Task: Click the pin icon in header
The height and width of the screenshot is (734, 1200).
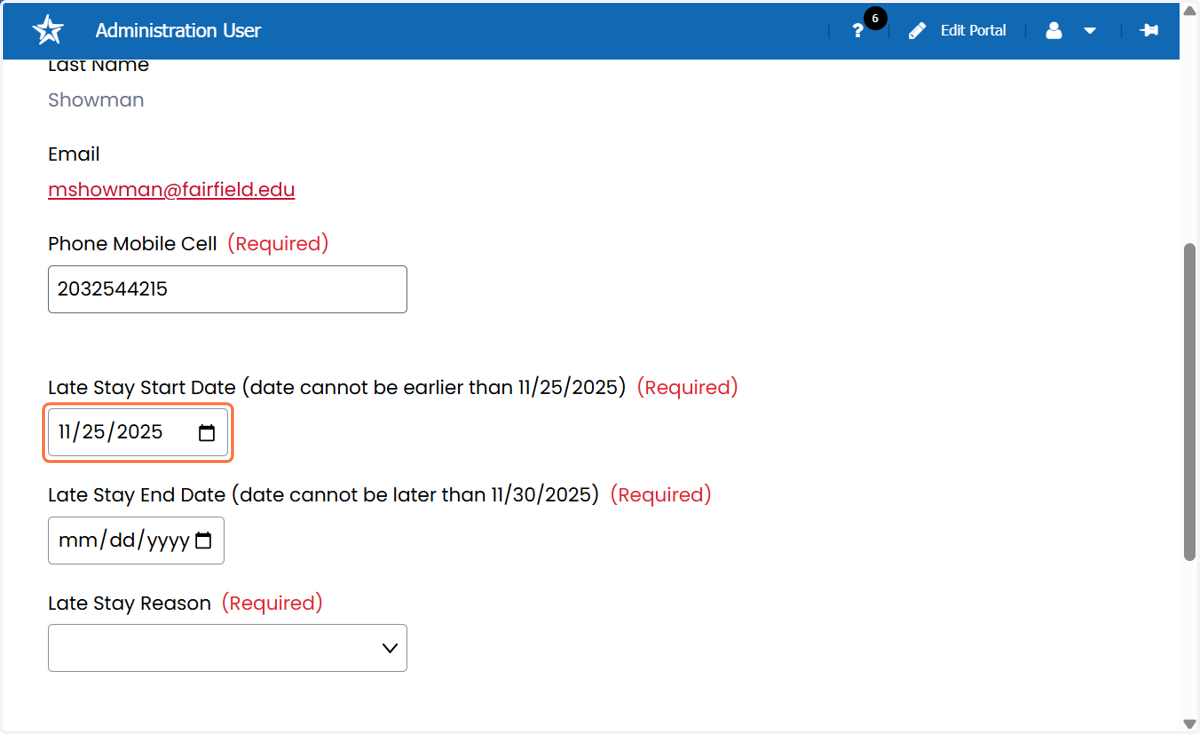Action: (1149, 30)
